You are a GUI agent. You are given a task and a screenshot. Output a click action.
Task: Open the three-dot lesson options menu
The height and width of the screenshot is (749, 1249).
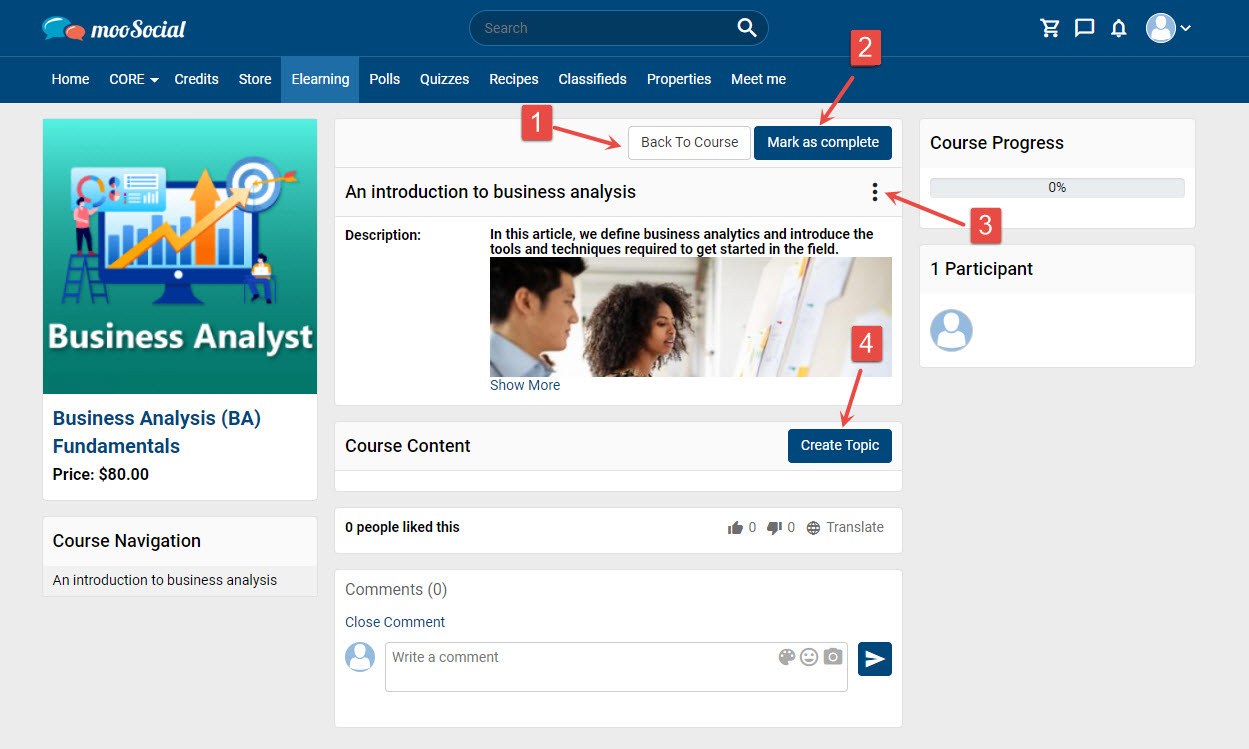tap(875, 192)
